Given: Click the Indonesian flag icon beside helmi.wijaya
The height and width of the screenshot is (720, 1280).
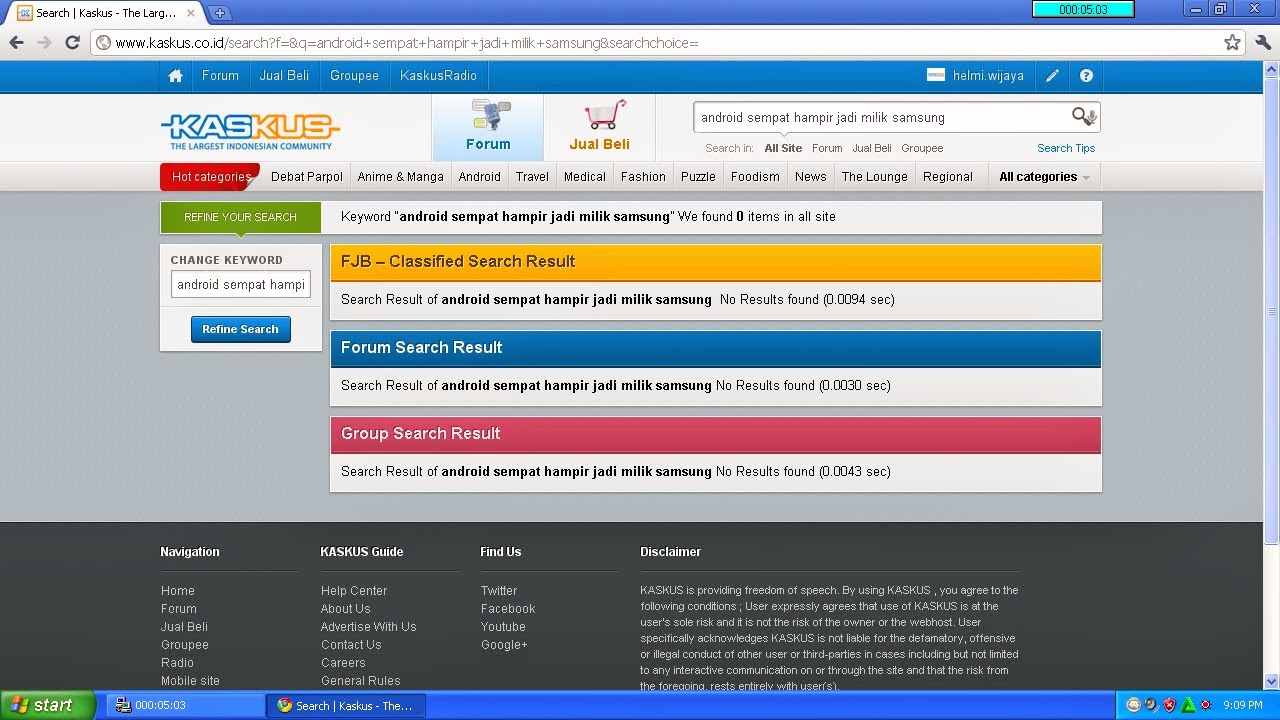Looking at the screenshot, I should pos(936,76).
